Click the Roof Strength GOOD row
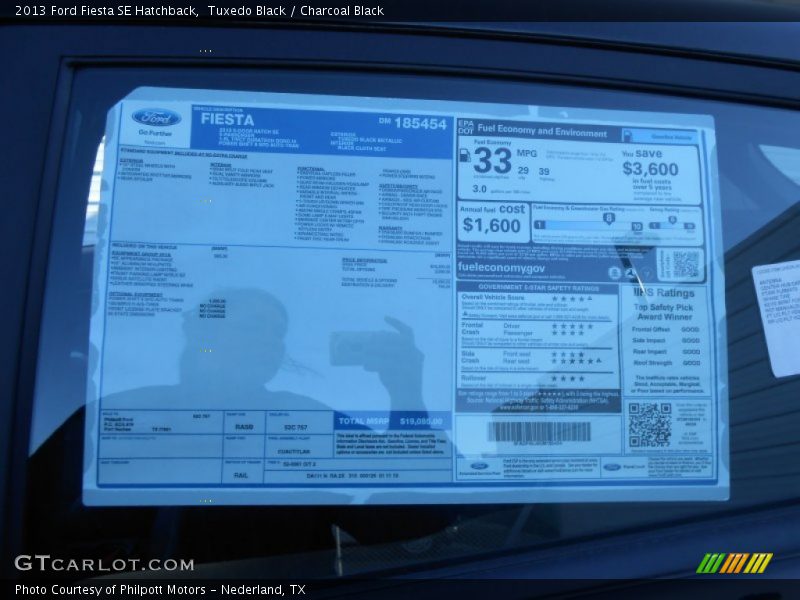The image size is (800, 600). [x=666, y=363]
